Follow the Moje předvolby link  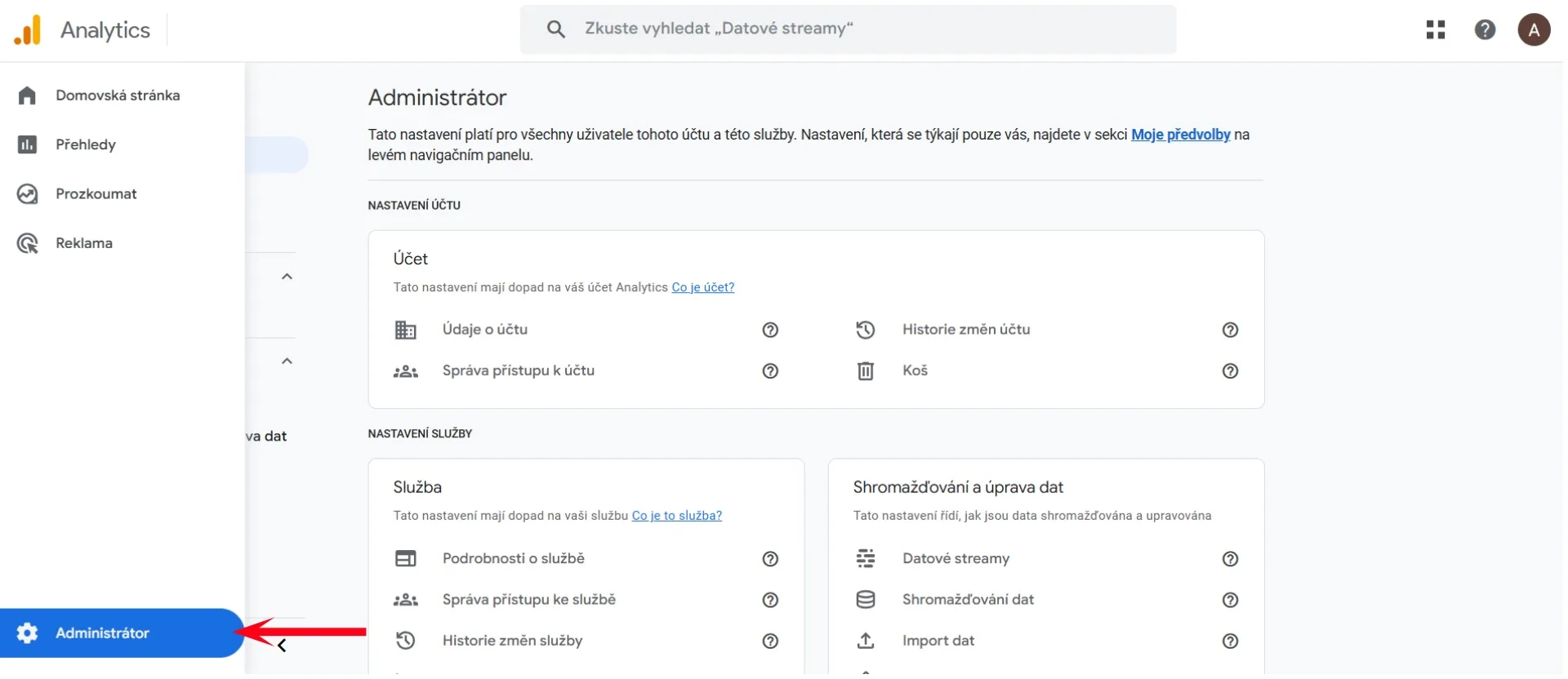(x=1180, y=135)
